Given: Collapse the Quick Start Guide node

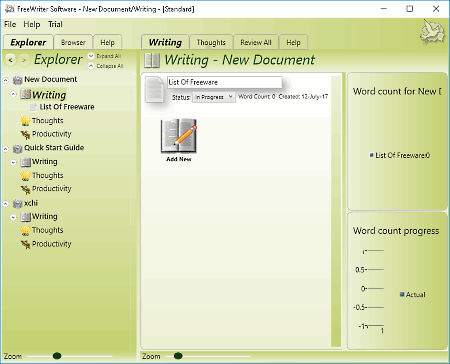Looking at the screenshot, I should click(6, 149).
